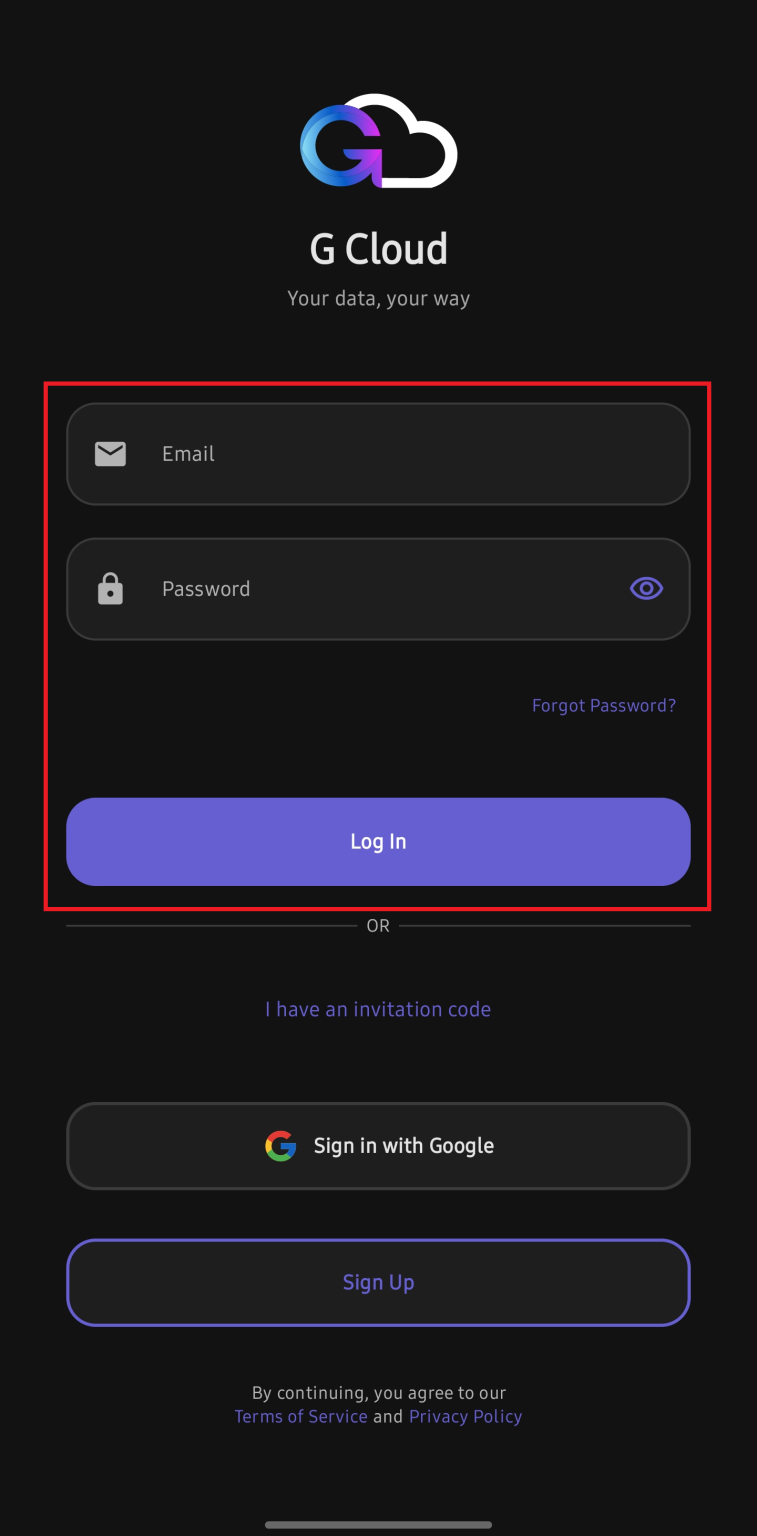
Task: Choose Sign in with Google
Action: 378,1146
